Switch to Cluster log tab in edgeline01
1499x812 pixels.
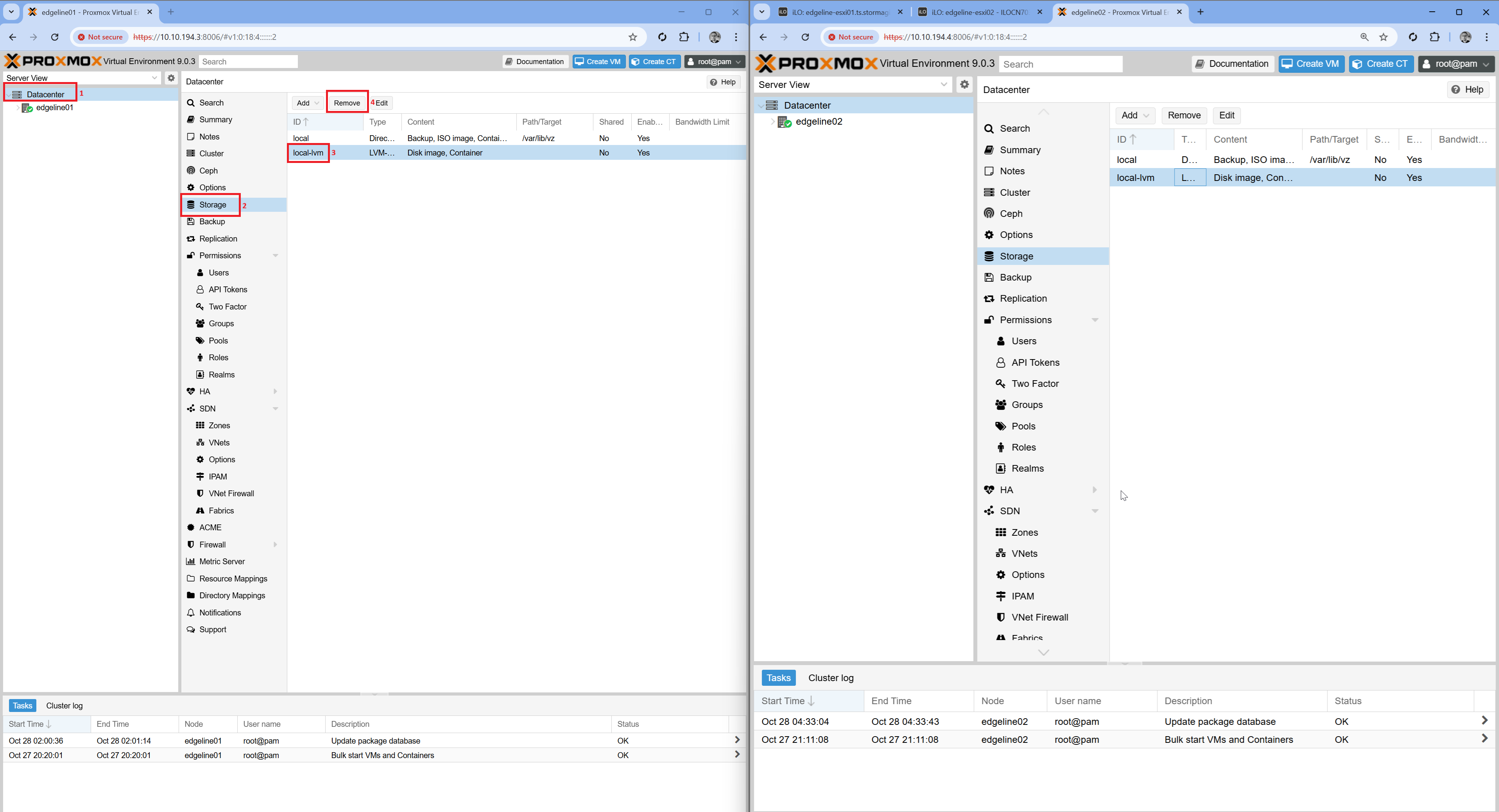click(64, 706)
